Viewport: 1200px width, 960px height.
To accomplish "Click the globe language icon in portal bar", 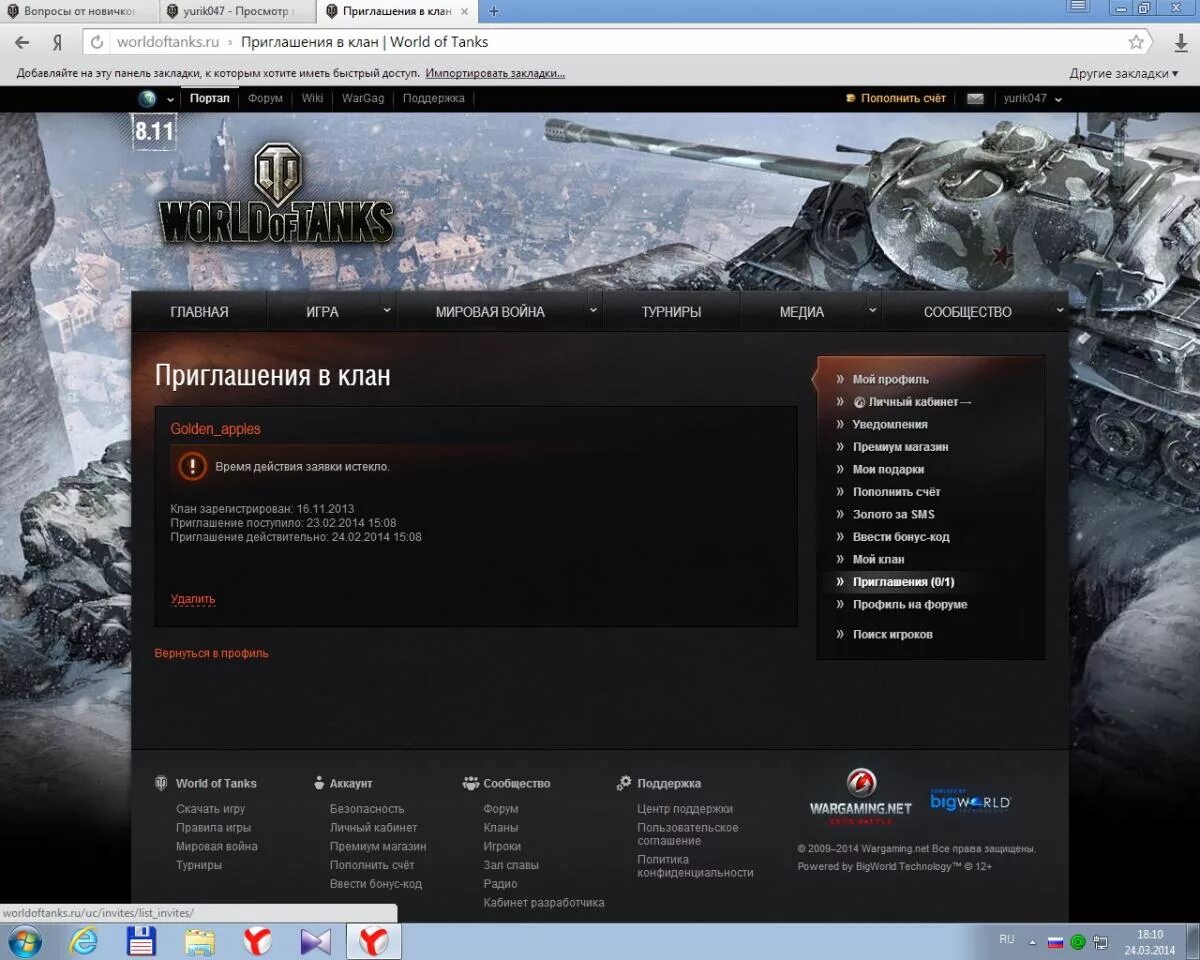I will click(148, 99).
